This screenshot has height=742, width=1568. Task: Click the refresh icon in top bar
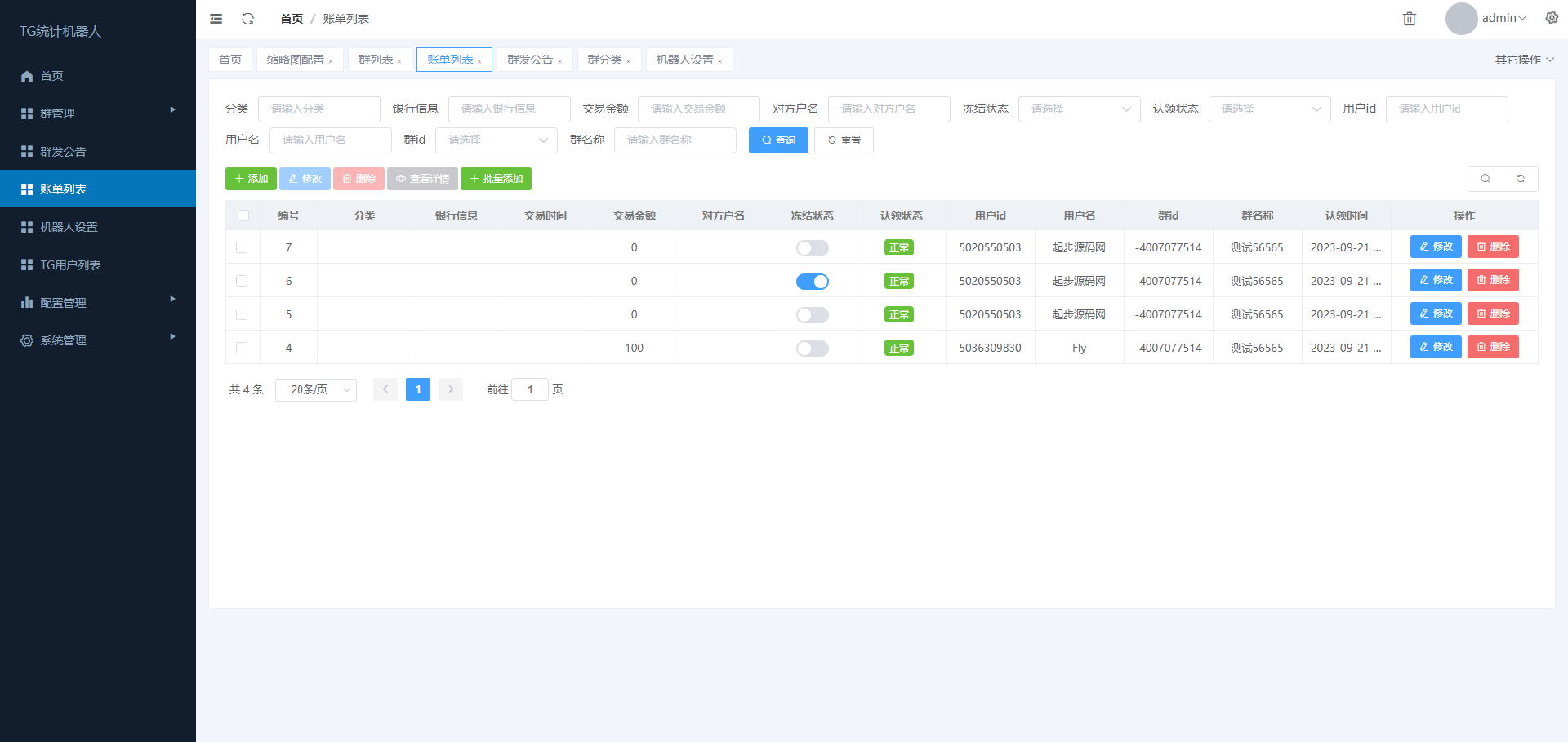click(x=248, y=19)
